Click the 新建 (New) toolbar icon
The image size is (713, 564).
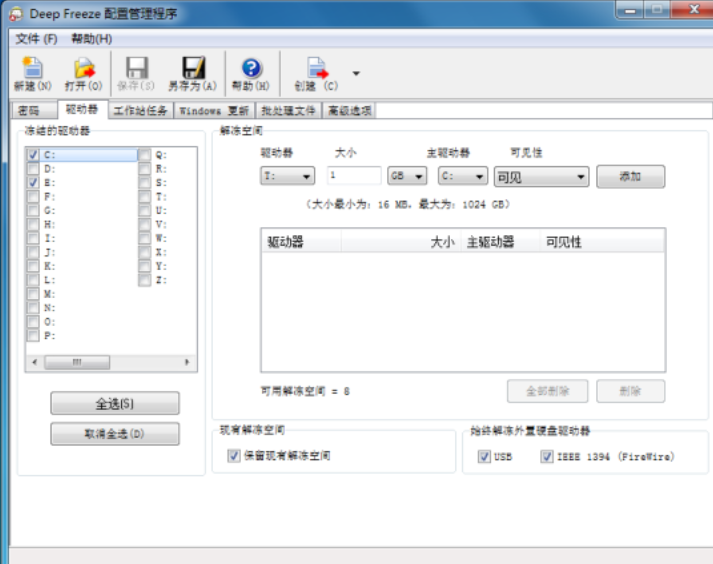[30, 68]
